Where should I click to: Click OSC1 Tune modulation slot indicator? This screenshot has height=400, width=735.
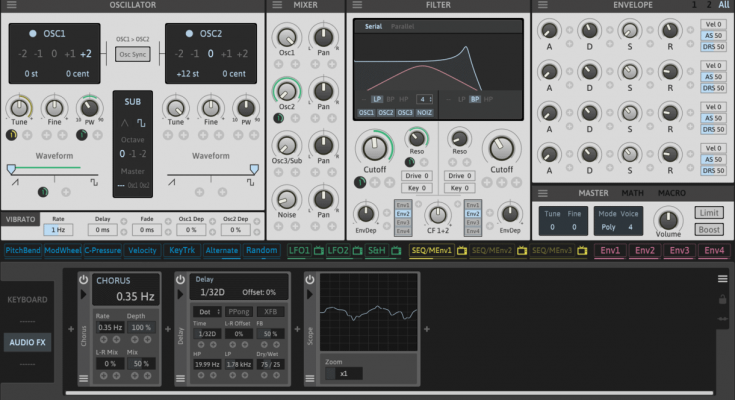[x=12, y=136]
